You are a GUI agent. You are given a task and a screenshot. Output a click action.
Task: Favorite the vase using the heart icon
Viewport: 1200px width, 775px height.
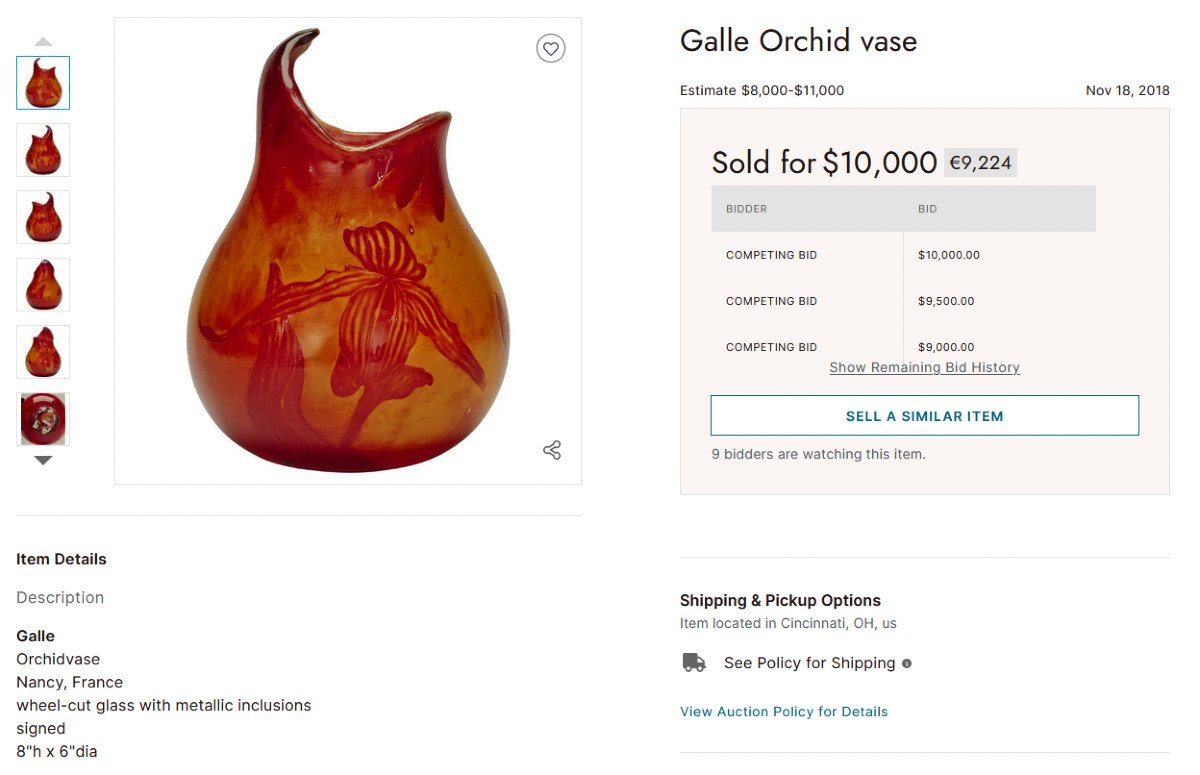coord(551,48)
